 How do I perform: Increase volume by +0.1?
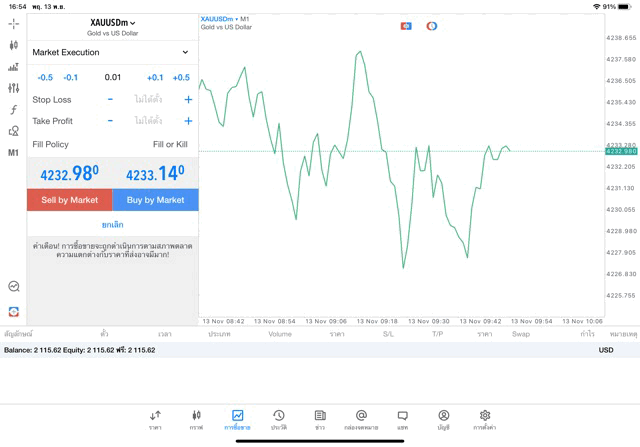(155, 78)
